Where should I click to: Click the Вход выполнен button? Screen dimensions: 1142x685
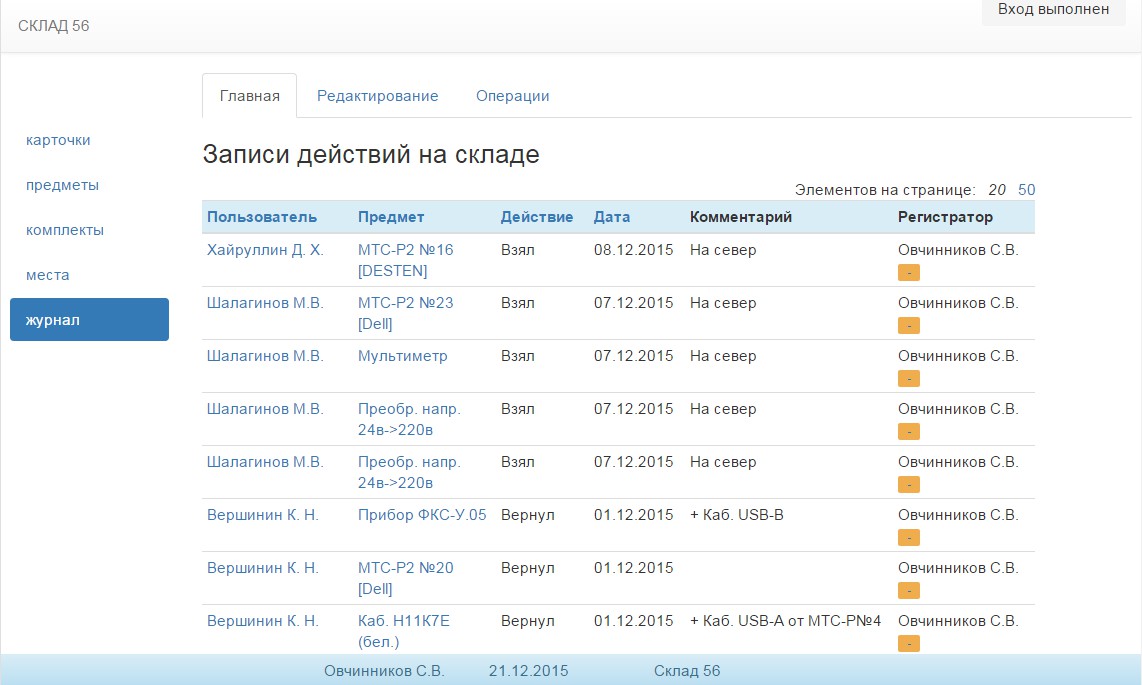(x=1053, y=9)
